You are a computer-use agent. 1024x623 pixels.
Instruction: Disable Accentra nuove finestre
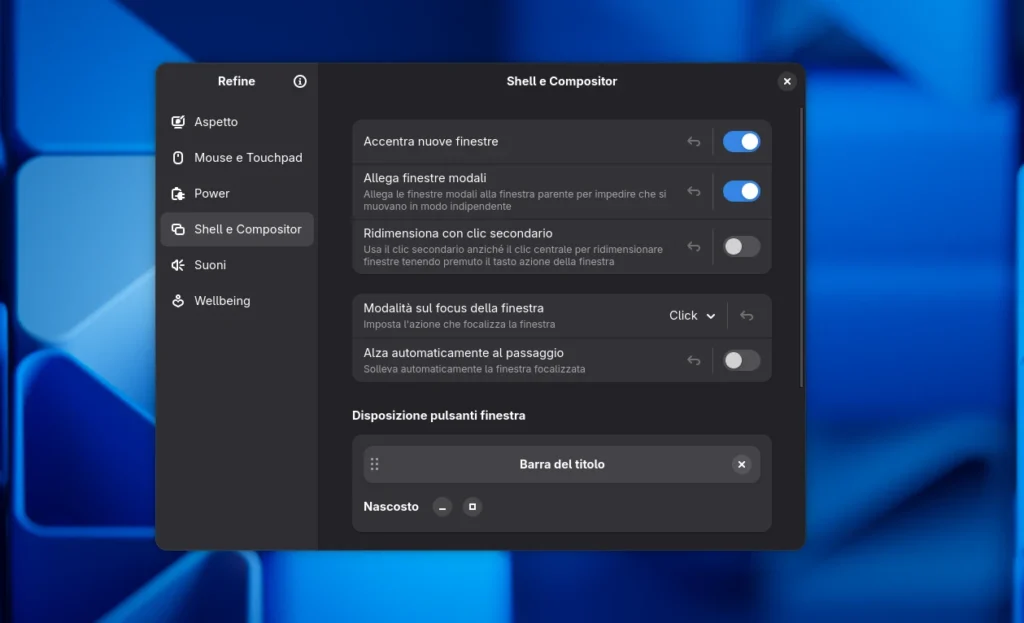tap(741, 141)
